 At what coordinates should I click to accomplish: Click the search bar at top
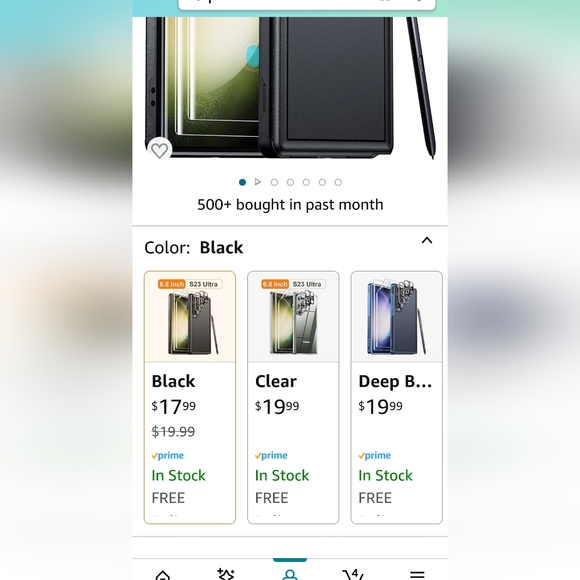click(x=307, y=4)
